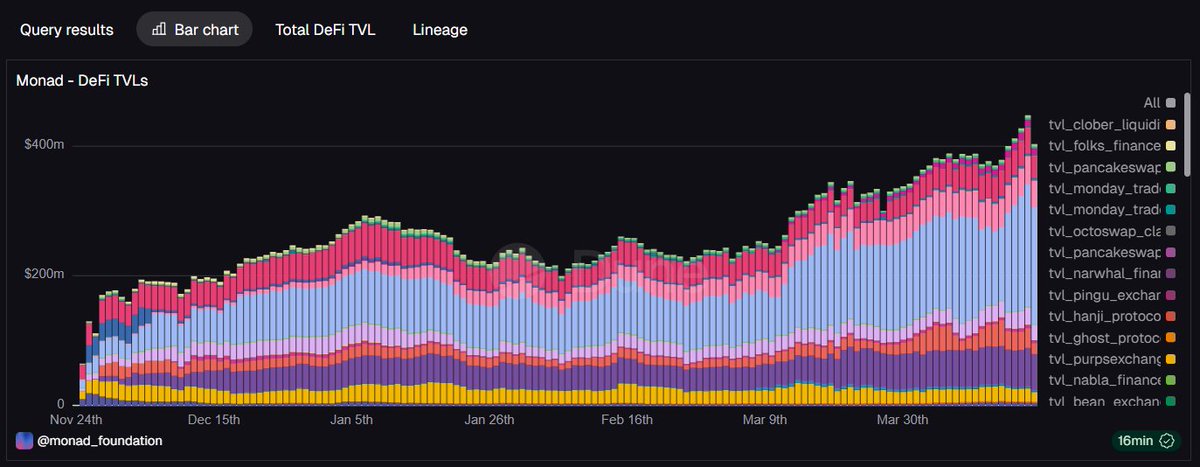1200x467 pixels.
Task: Click the 16min refresh status badge
Action: [1148, 440]
